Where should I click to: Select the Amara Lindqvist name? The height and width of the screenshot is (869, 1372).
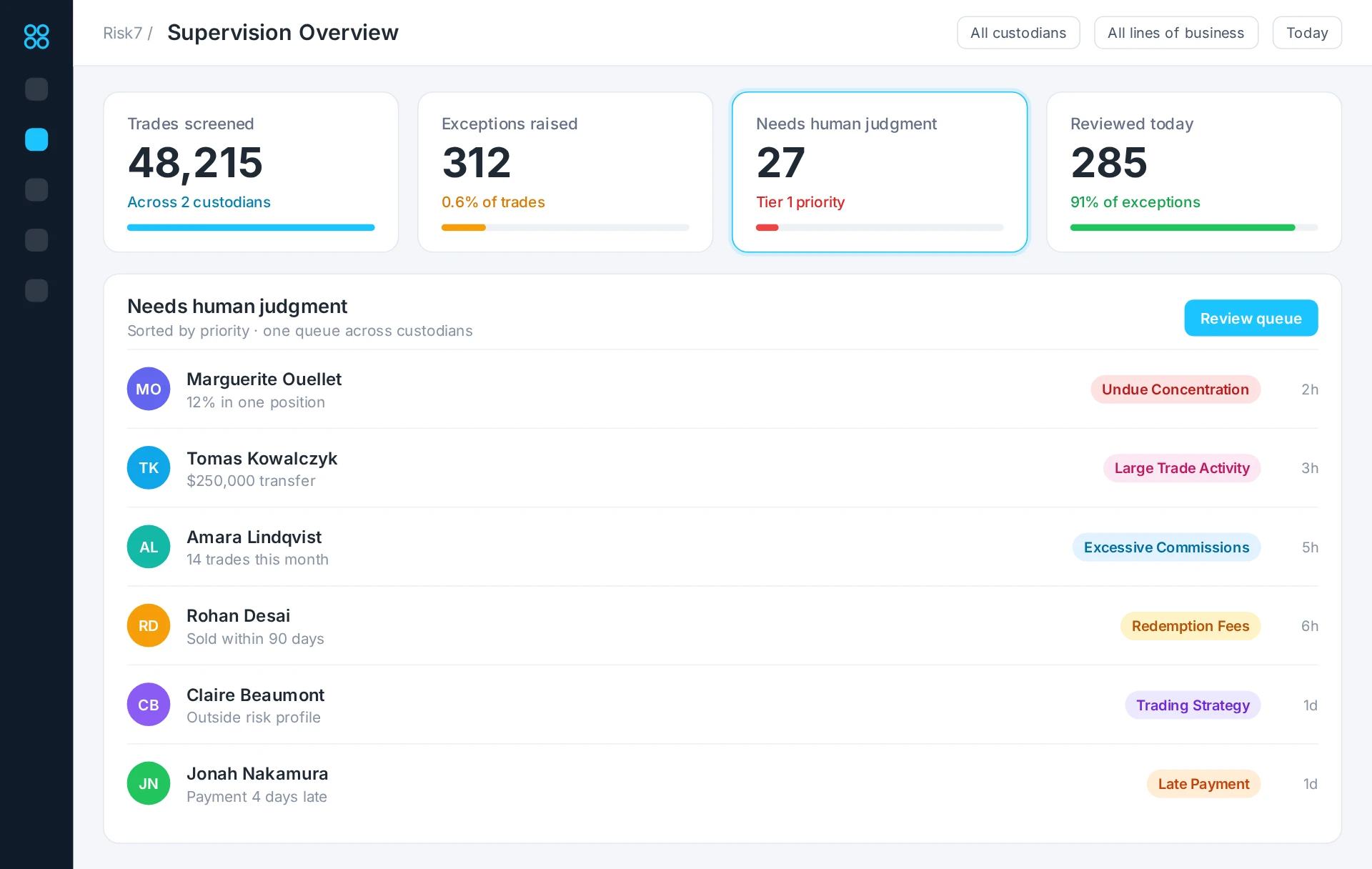tap(254, 537)
